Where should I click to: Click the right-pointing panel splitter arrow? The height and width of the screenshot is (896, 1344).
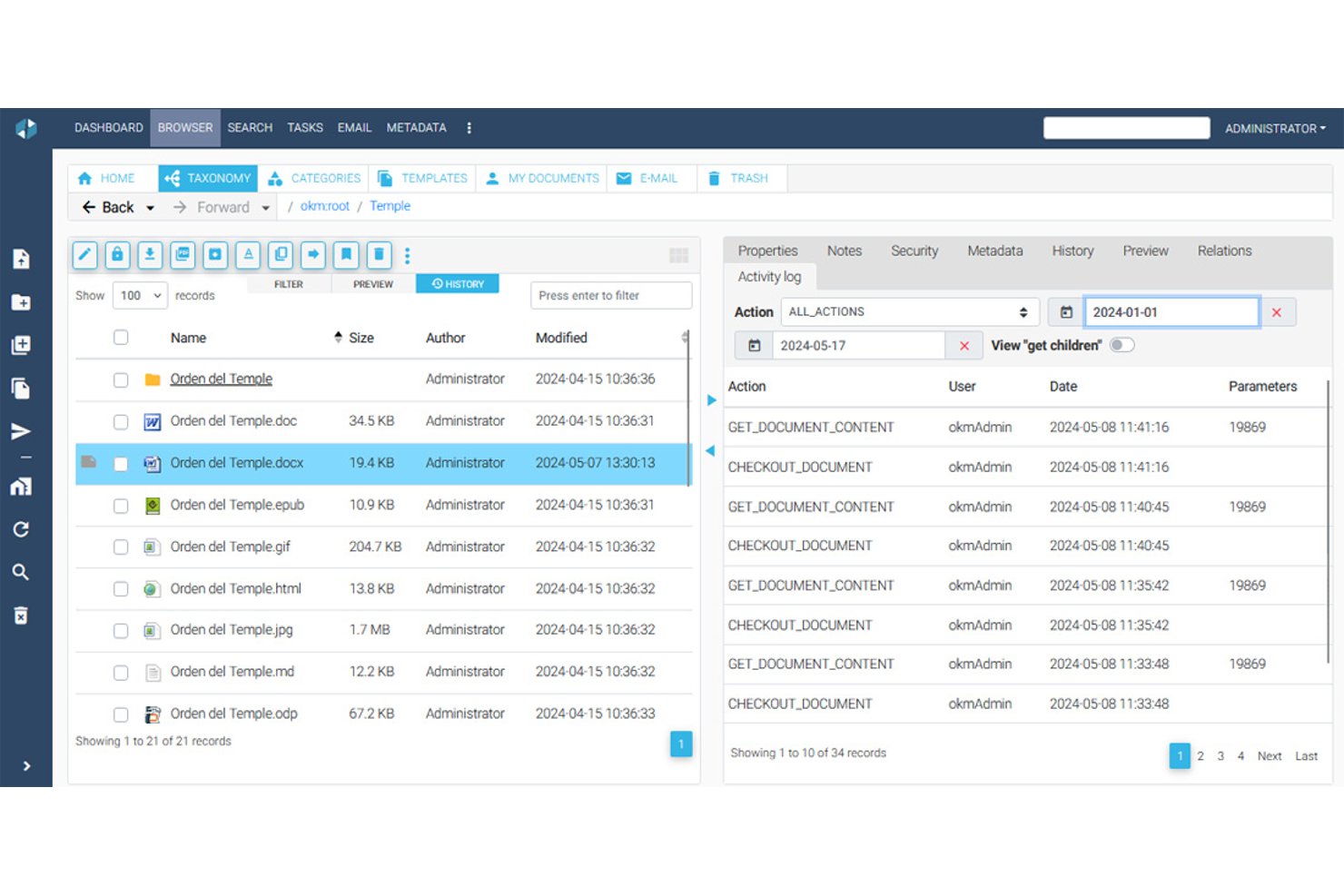pos(711,400)
